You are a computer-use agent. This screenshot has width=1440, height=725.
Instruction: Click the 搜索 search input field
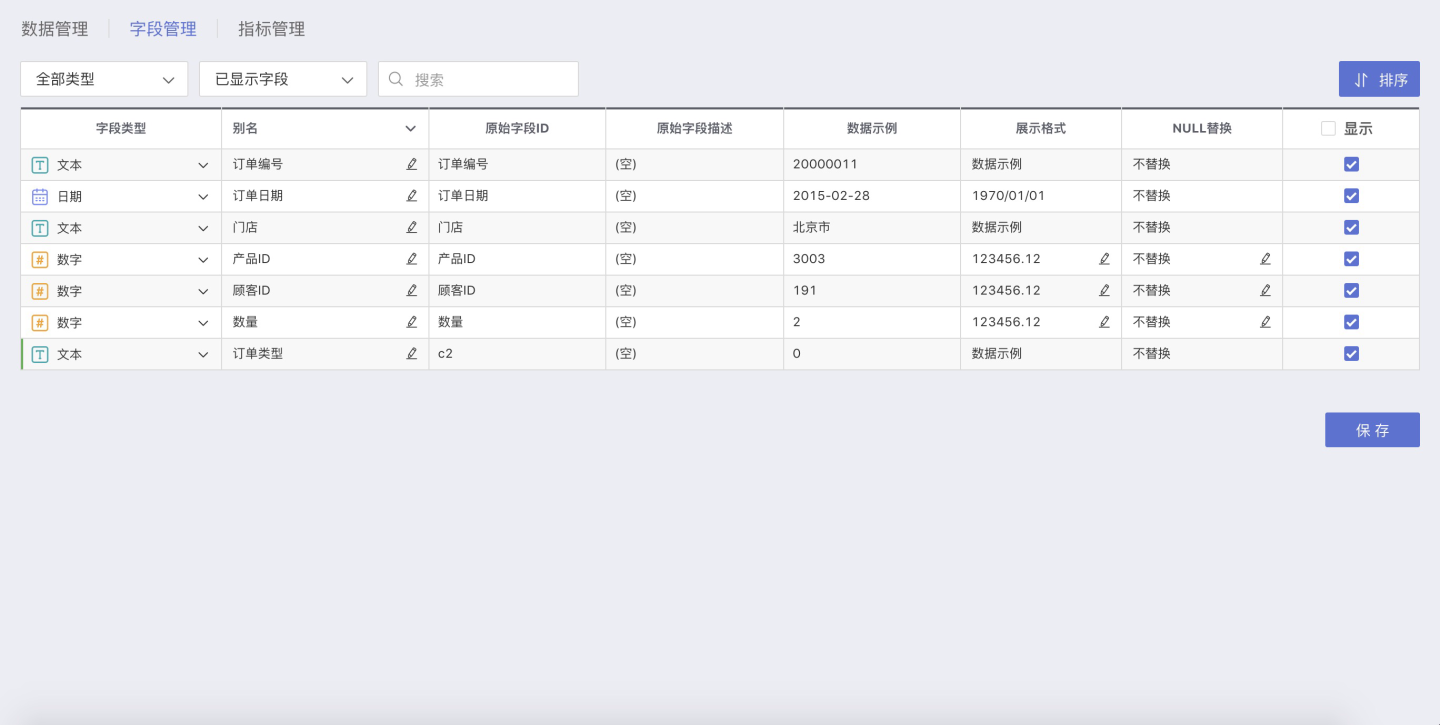click(x=490, y=80)
